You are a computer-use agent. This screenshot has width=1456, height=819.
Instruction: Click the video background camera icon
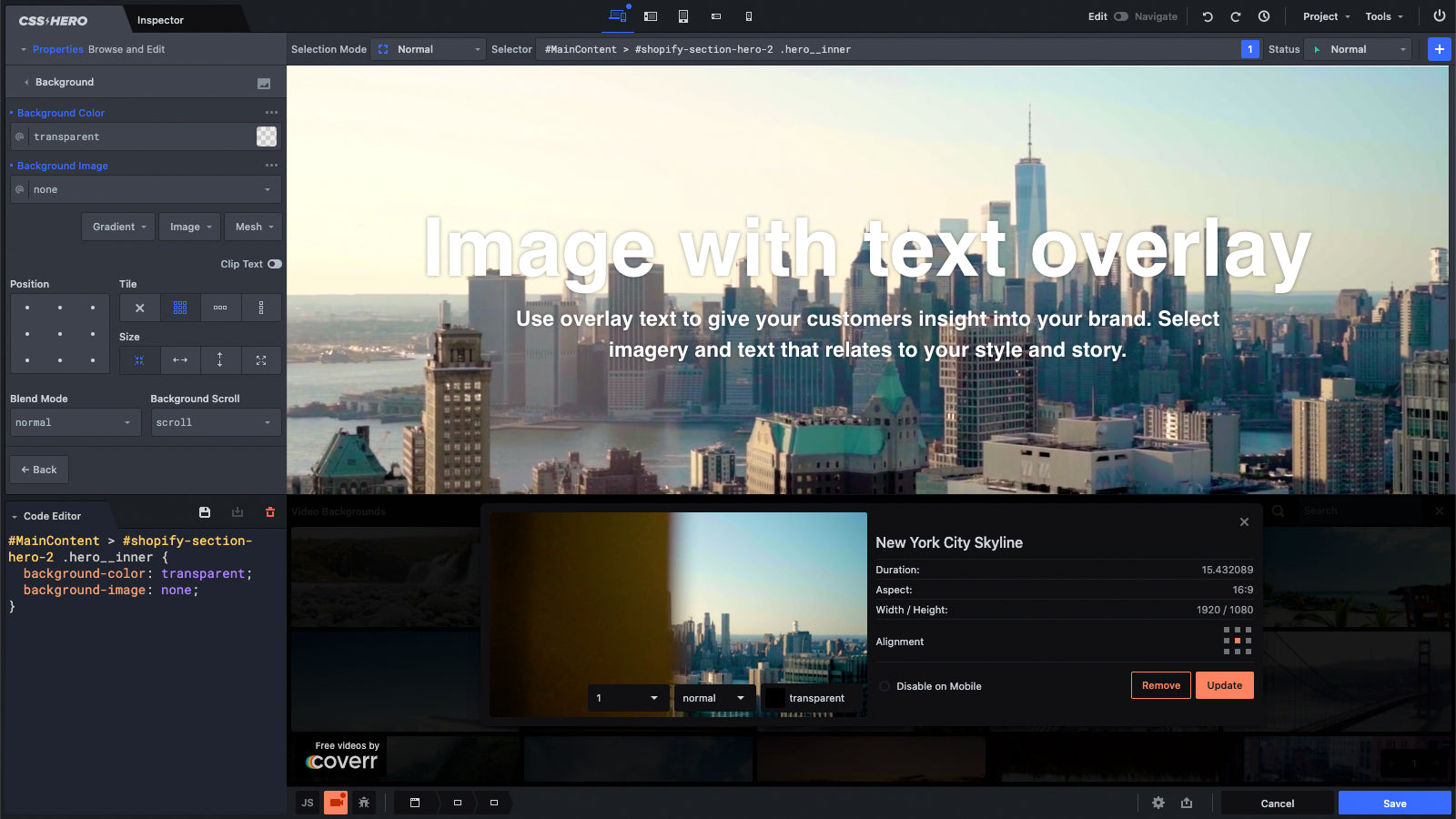point(336,803)
